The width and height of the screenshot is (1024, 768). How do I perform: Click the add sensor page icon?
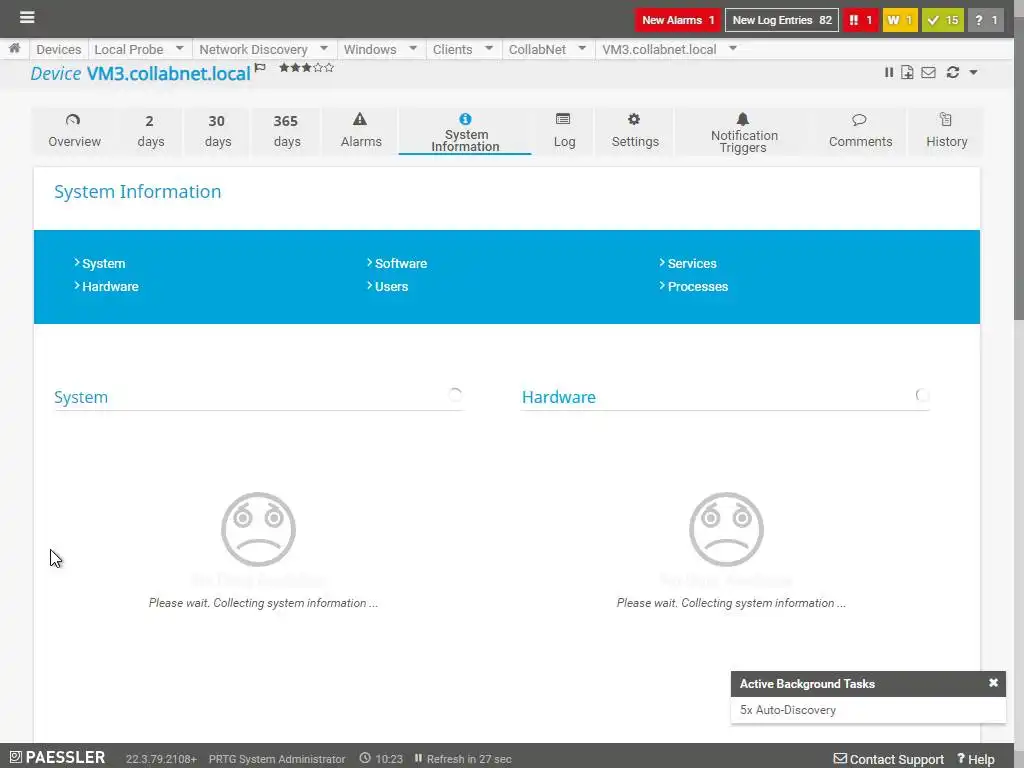[907, 72]
